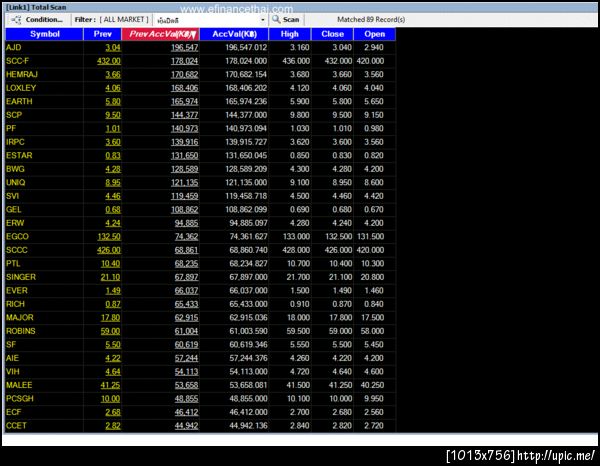
Task: Click EGCO Prev value 132.50
Action: (x=109, y=236)
